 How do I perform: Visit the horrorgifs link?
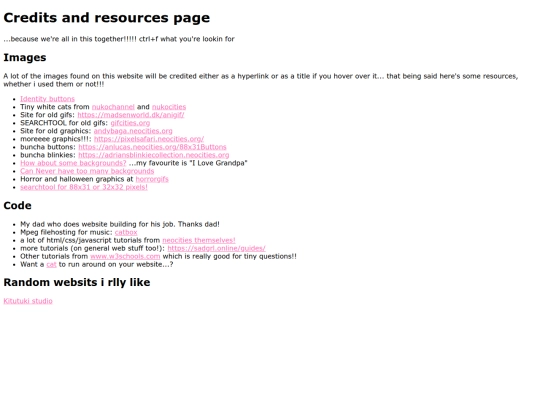[152, 179]
